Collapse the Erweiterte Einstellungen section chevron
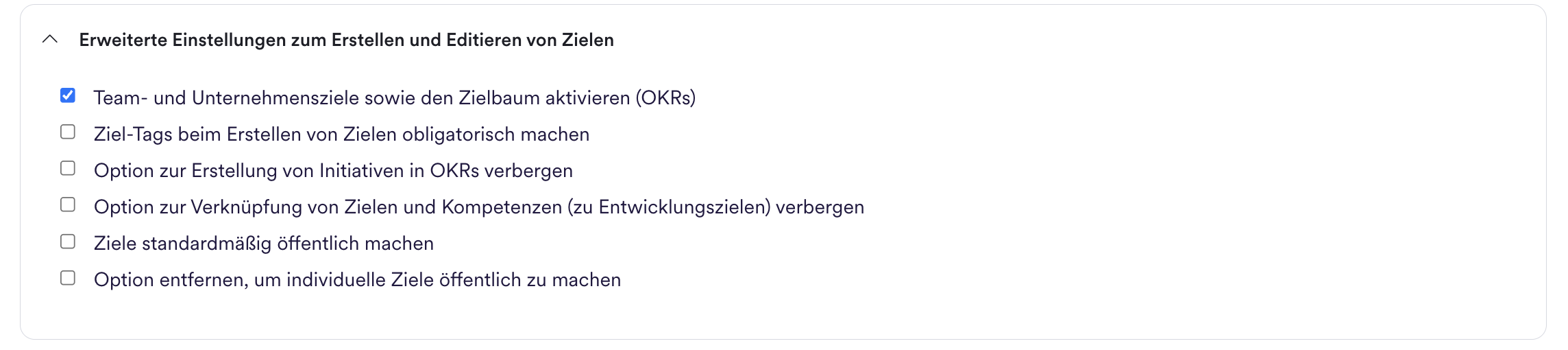Screen dimensions: 1568x350 pyautogui.click(x=50, y=40)
